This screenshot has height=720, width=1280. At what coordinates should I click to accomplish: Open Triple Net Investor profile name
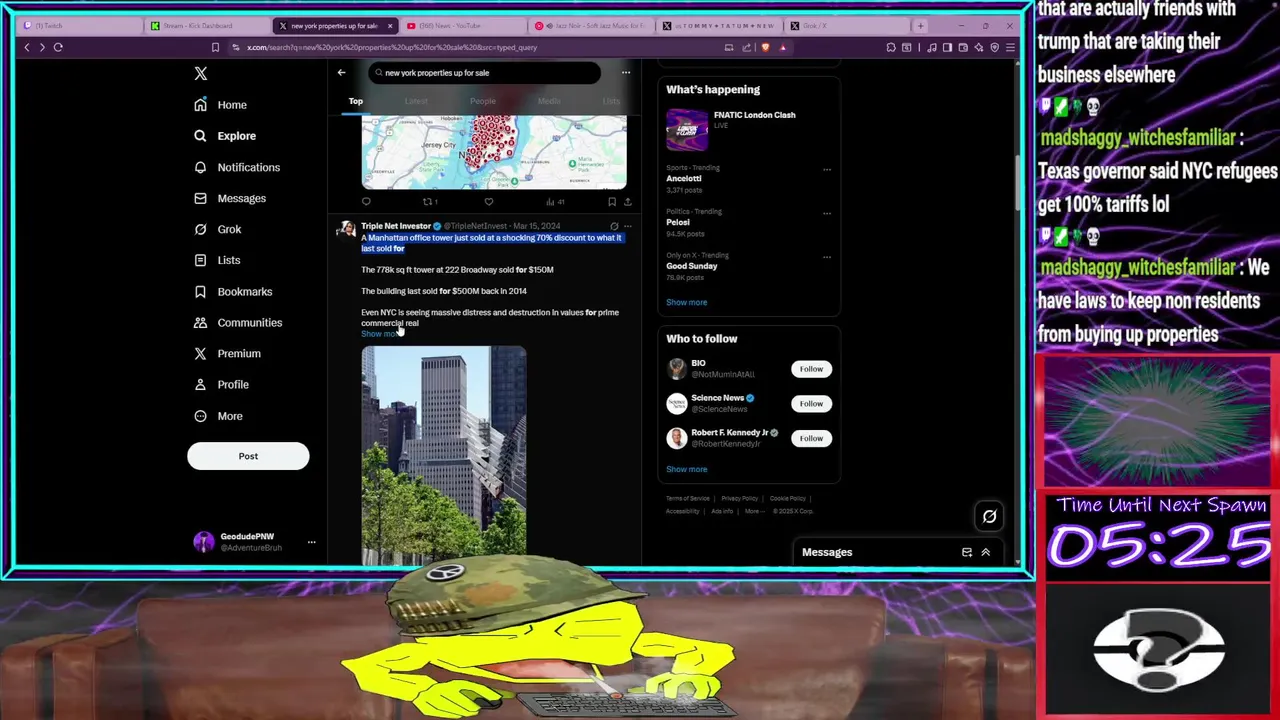[396, 226]
